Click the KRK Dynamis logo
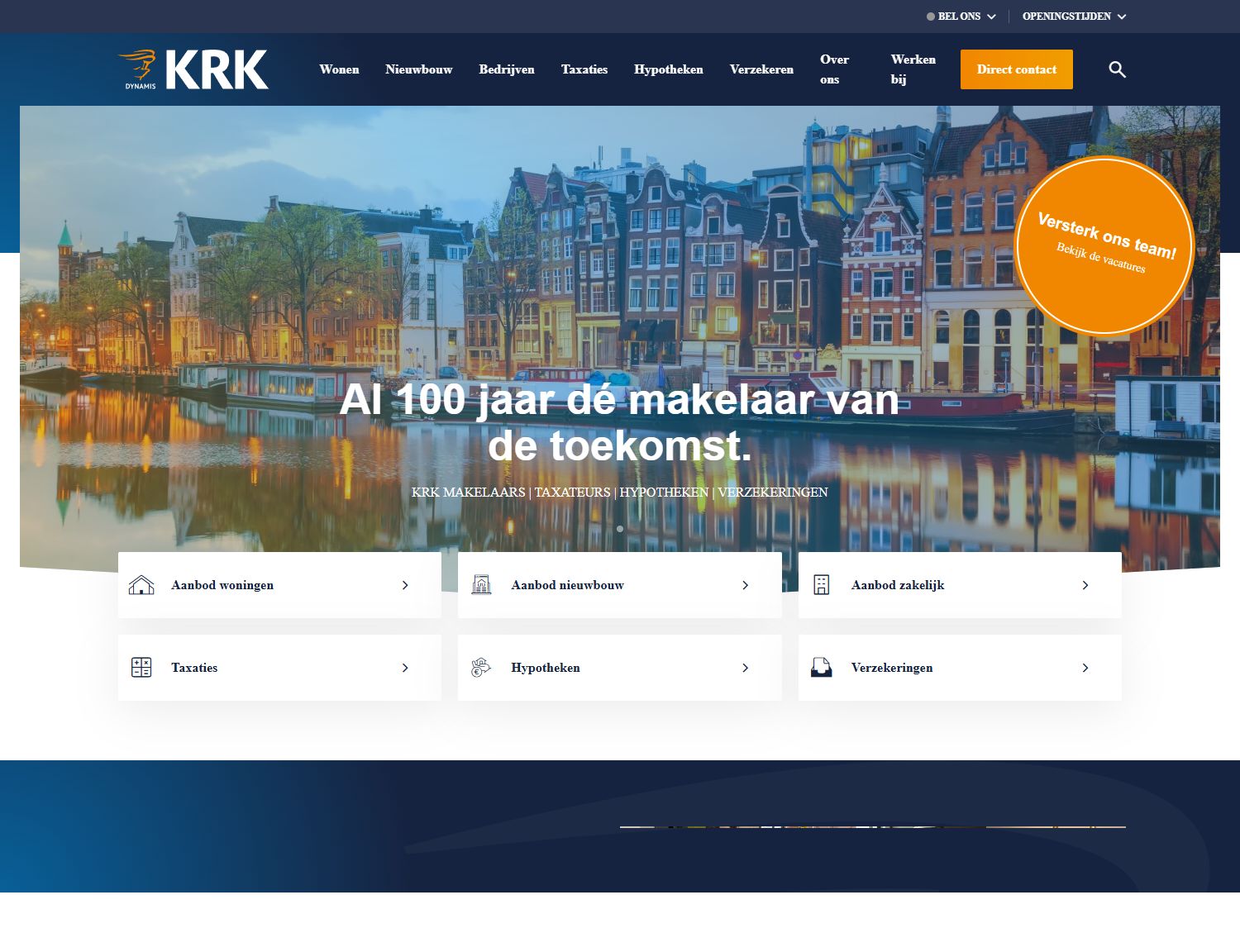Image resolution: width=1240 pixels, height=952 pixels. pyautogui.click(x=192, y=69)
